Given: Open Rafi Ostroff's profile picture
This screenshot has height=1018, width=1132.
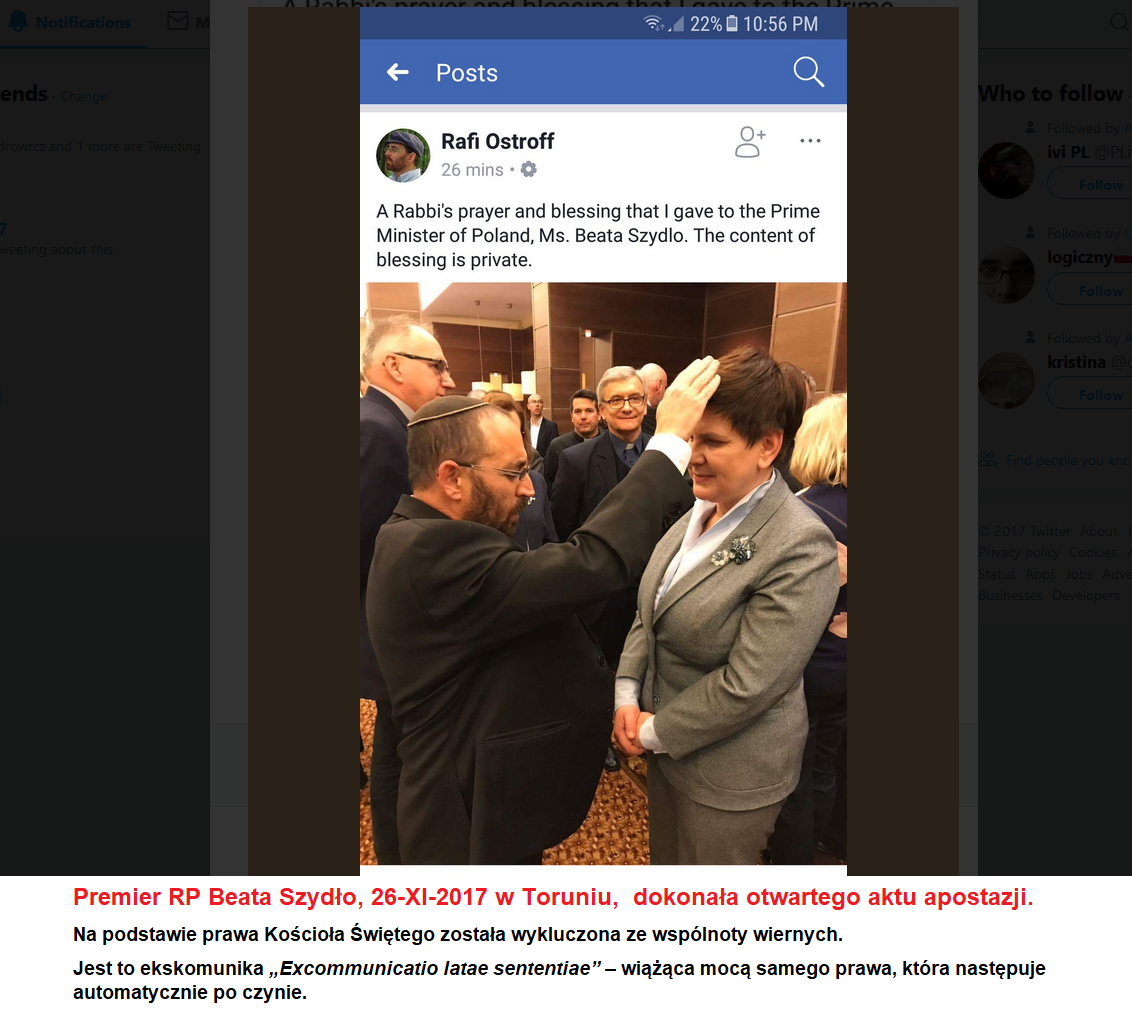Looking at the screenshot, I should tap(403, 155).
